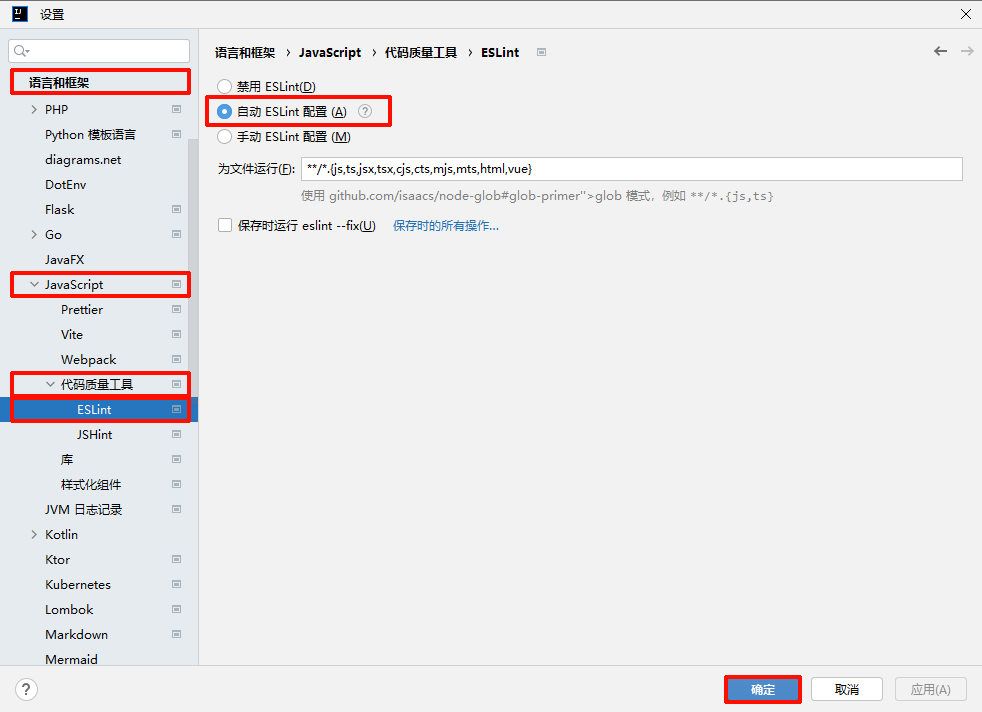Select manual ESLint configuration radio button
Viewport: 982px width, 712px height.
point(225,137)
